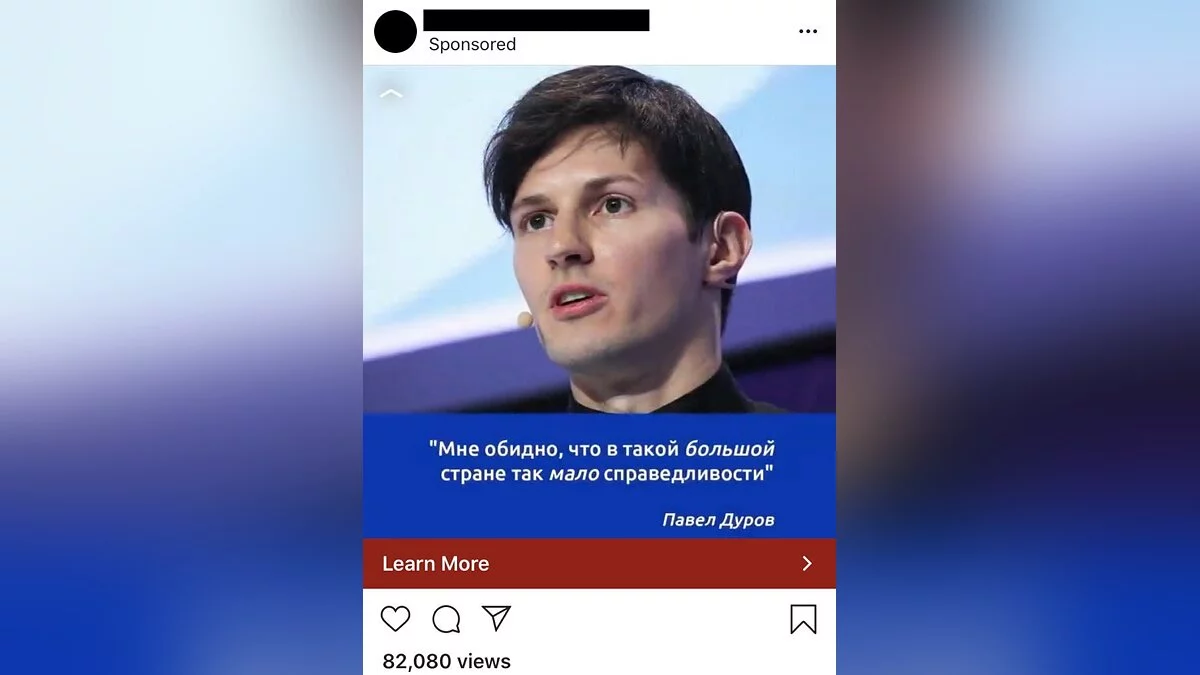Click the Павел Дуров attribution text
This screenshot has height=675, width=1200.
pyautogui.click(x=718, y=520)
